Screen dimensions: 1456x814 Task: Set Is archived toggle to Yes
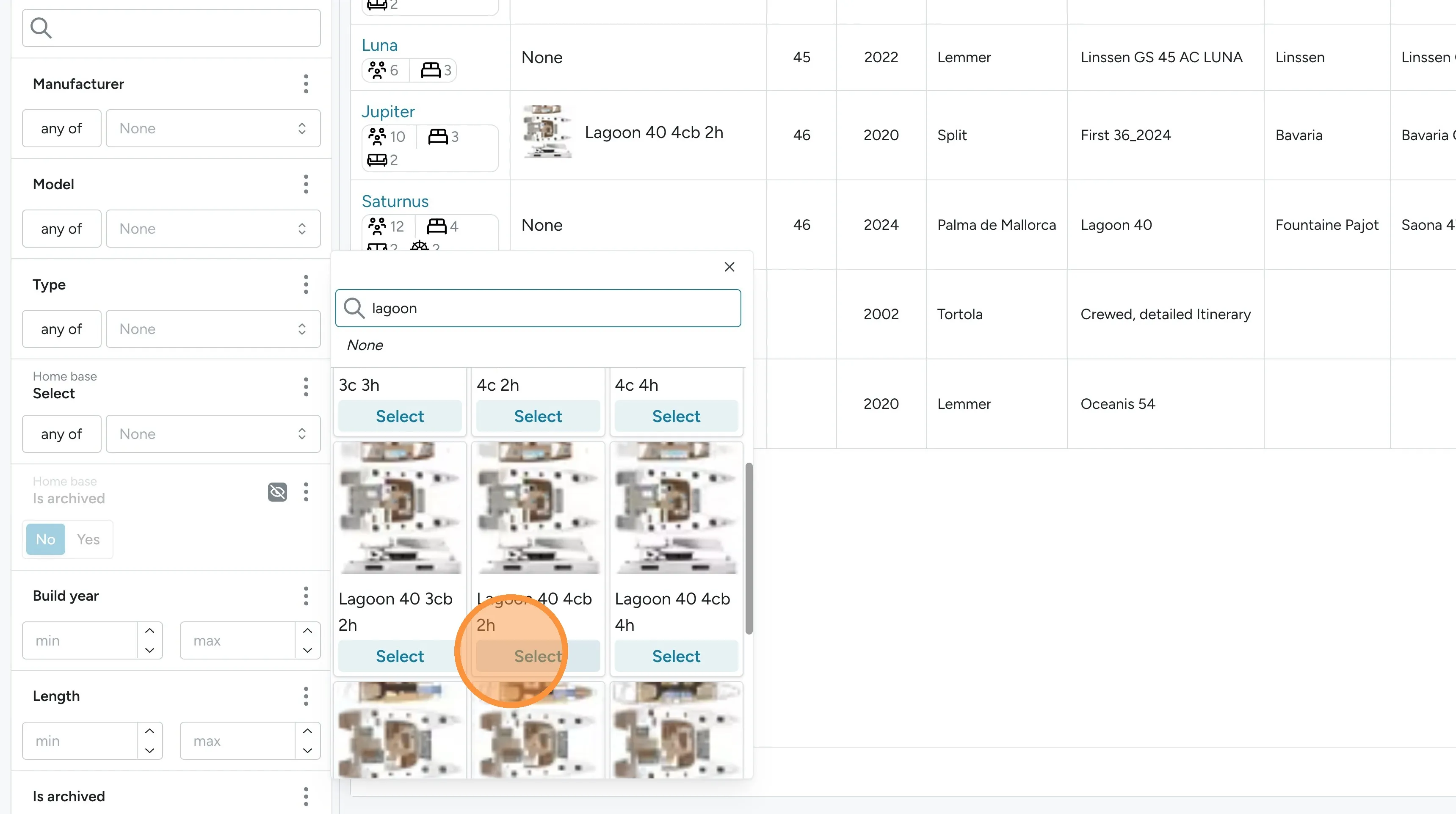click(88, 539)
